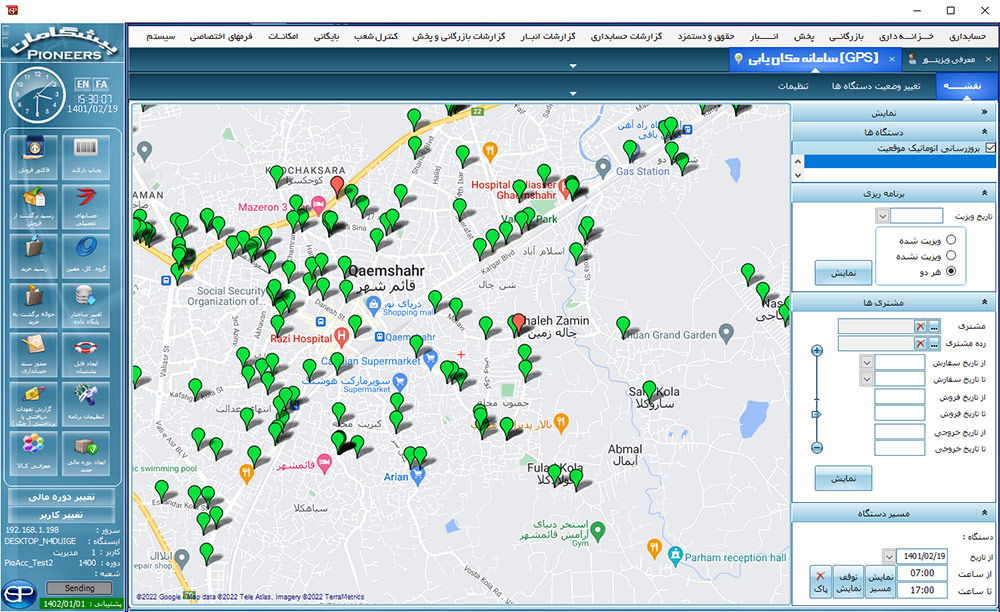Open گزارش تعهدات cheque report shortcut
The image size is (1000, 612).
34,404
